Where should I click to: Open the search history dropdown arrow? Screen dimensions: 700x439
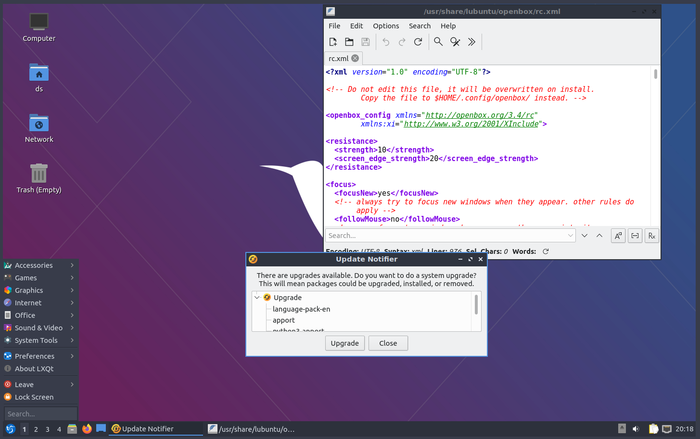569,236
